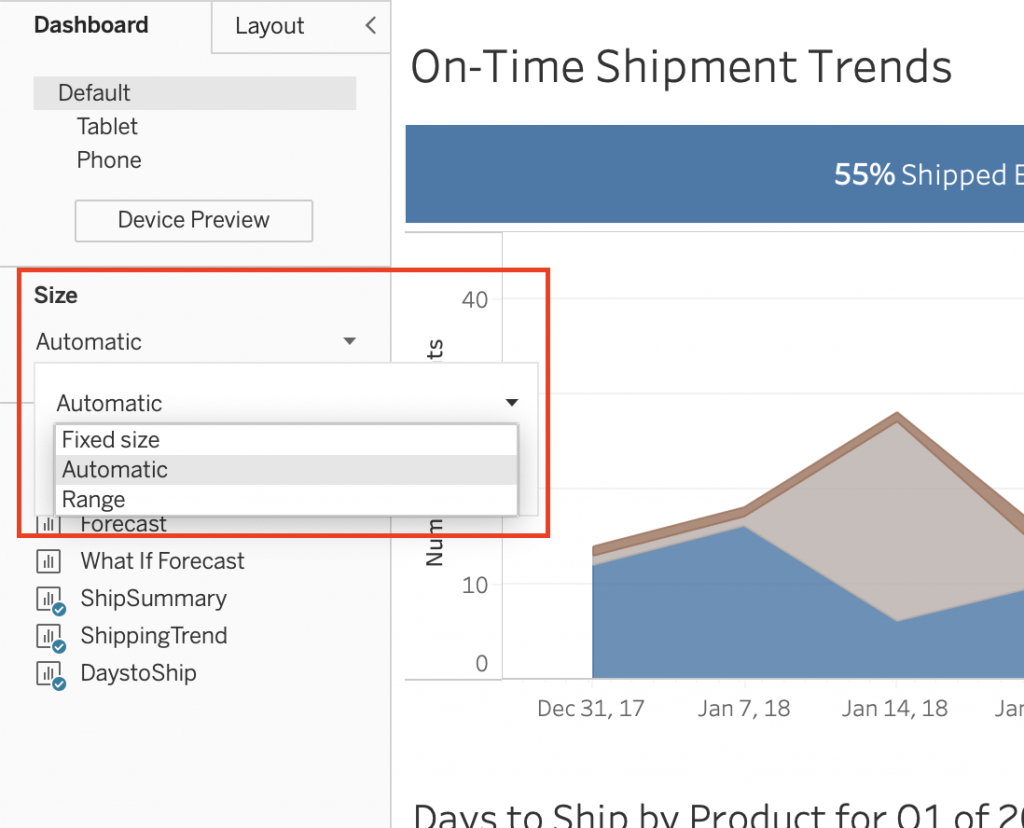Screen dimensions: 1024x828
Task: Select the Default device layout
Action: click(x=94, y=93)
